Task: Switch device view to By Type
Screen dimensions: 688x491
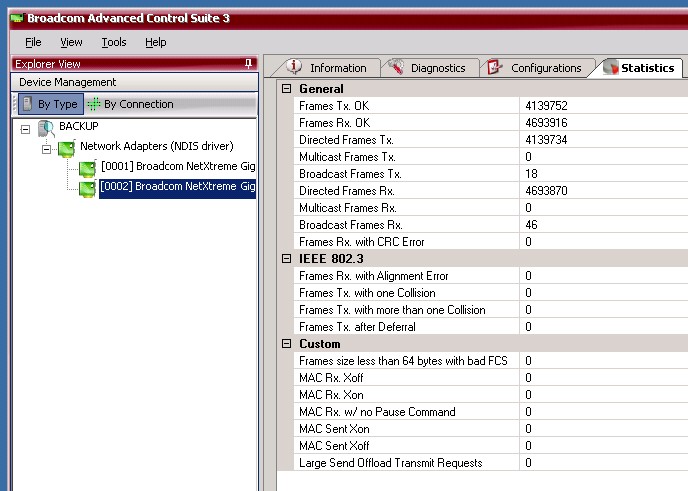Action: click(x=50, y=104)
